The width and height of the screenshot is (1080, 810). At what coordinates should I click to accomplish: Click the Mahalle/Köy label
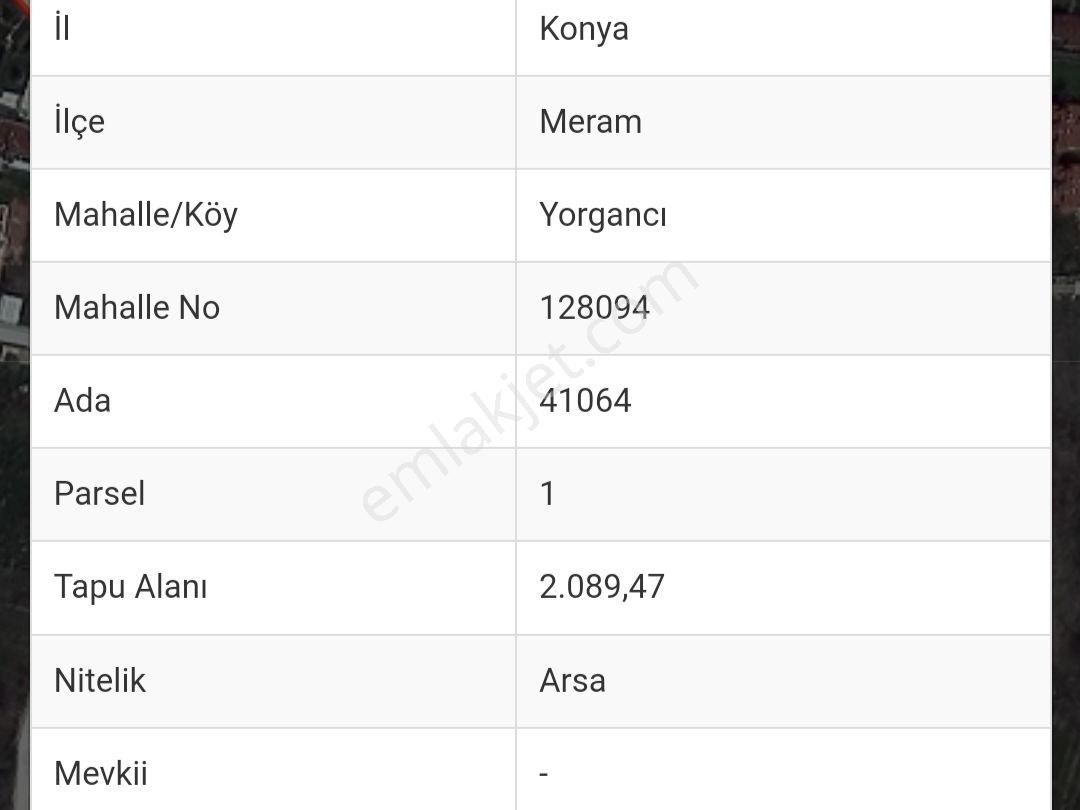pos(146,215)
